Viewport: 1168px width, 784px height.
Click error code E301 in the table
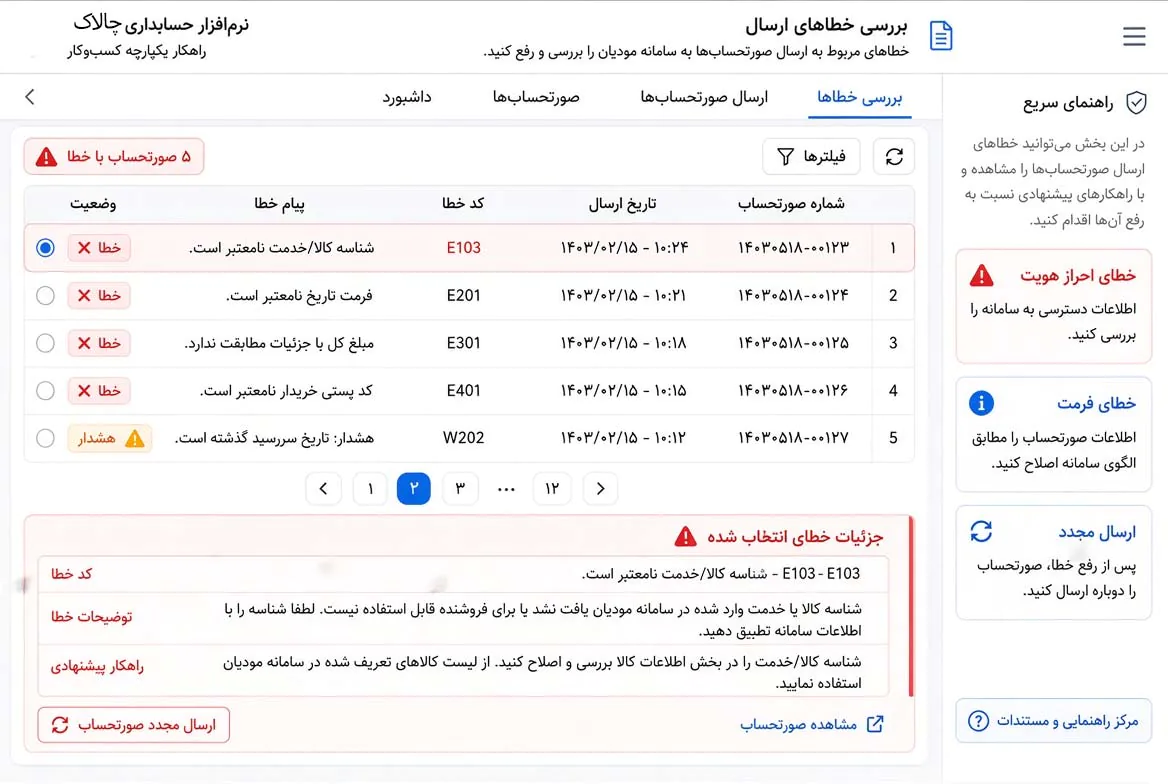(463, 343)
